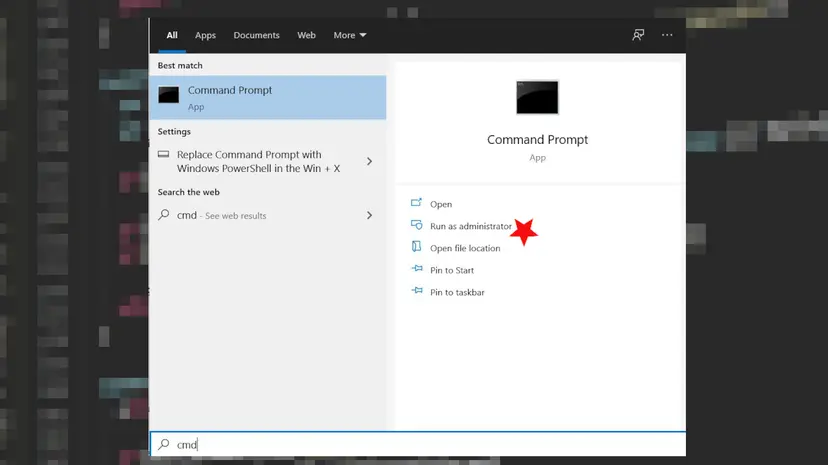The width and height of the screenshot is (828, 465).
Task: Click the large Command Prompt preview icon
Action: tap(537, 98)
